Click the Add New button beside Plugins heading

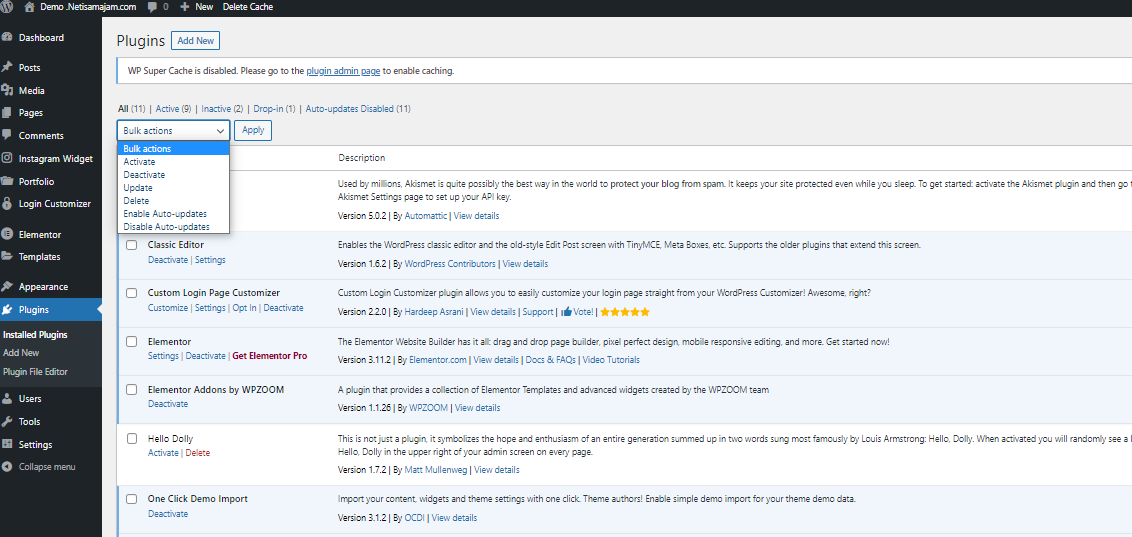[196, 41]
